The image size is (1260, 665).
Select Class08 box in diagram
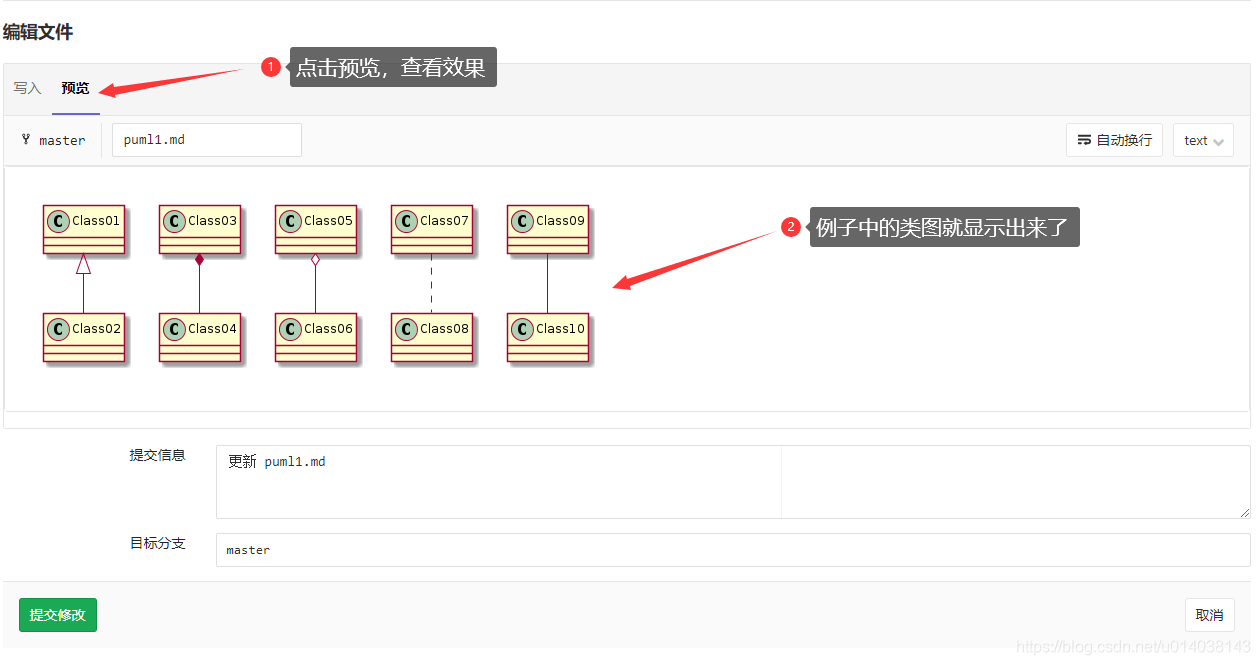tap(432, 337)
